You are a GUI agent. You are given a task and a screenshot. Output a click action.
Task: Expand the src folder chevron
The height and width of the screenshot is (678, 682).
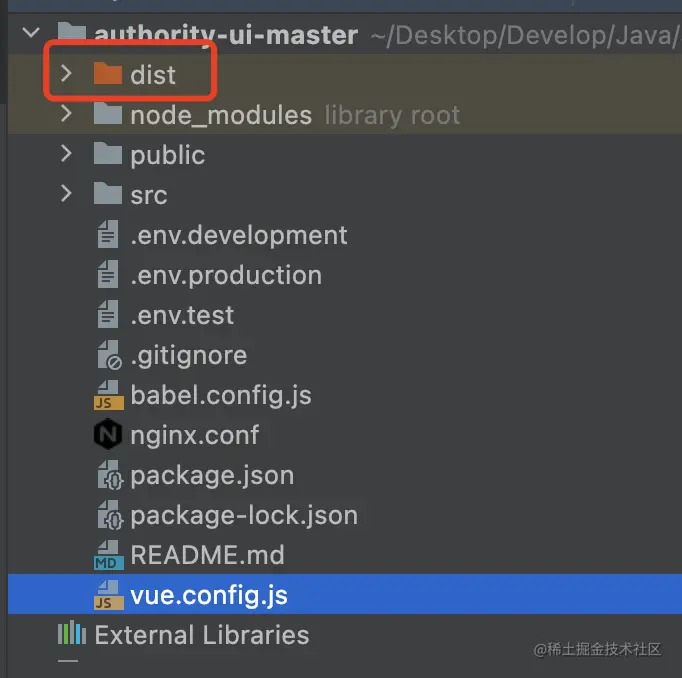point(66,194)
